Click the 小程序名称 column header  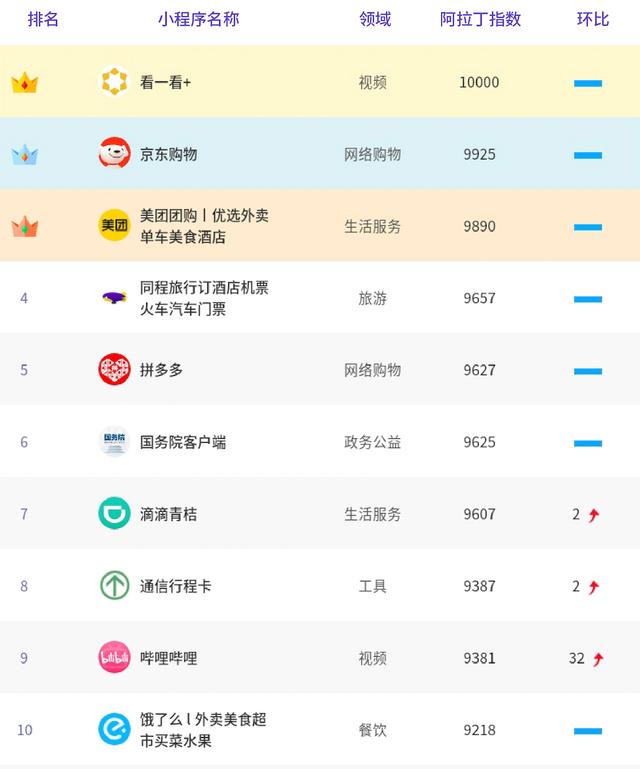[x=198, y=20]
